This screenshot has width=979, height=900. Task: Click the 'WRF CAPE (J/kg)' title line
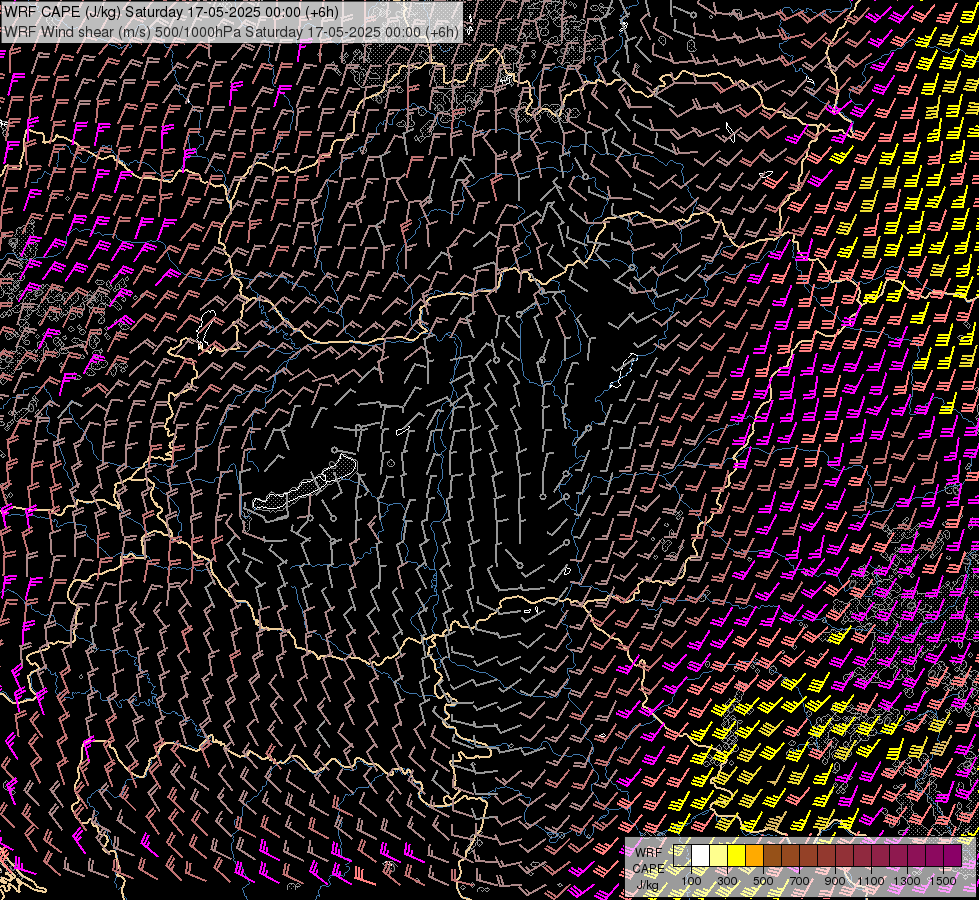[171, 12]
